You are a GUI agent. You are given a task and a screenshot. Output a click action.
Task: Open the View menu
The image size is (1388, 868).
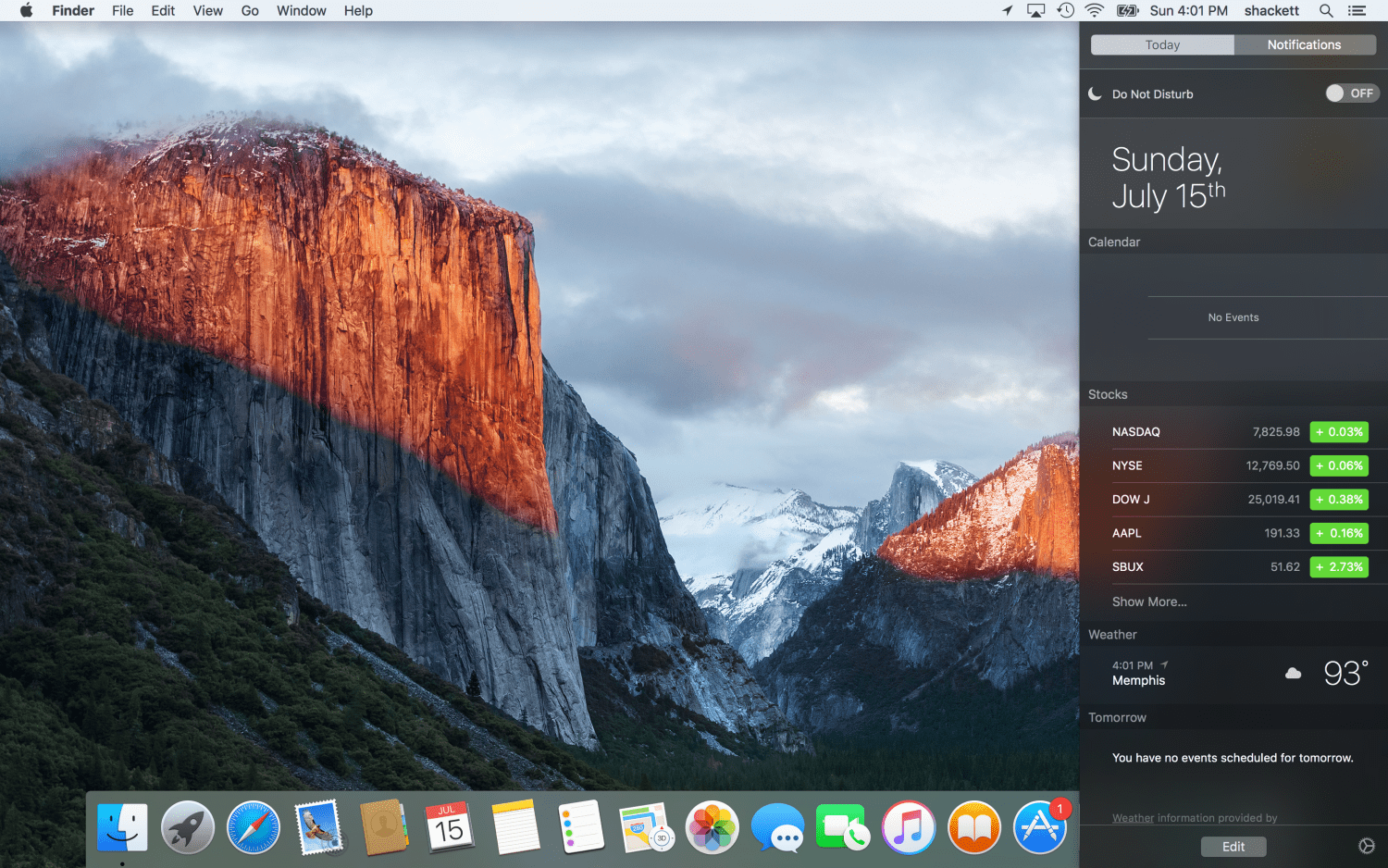coord(207,10)
